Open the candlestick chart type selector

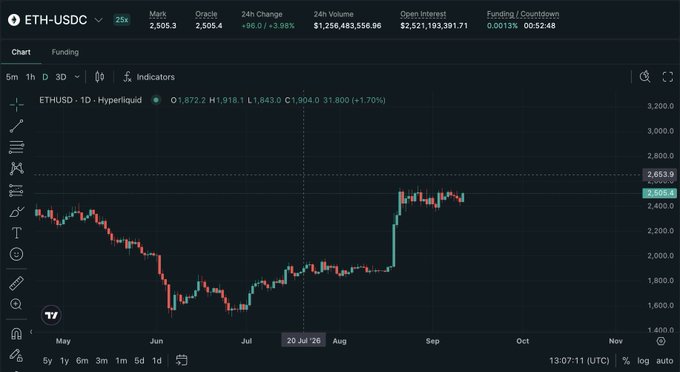[x=99, y=77]
